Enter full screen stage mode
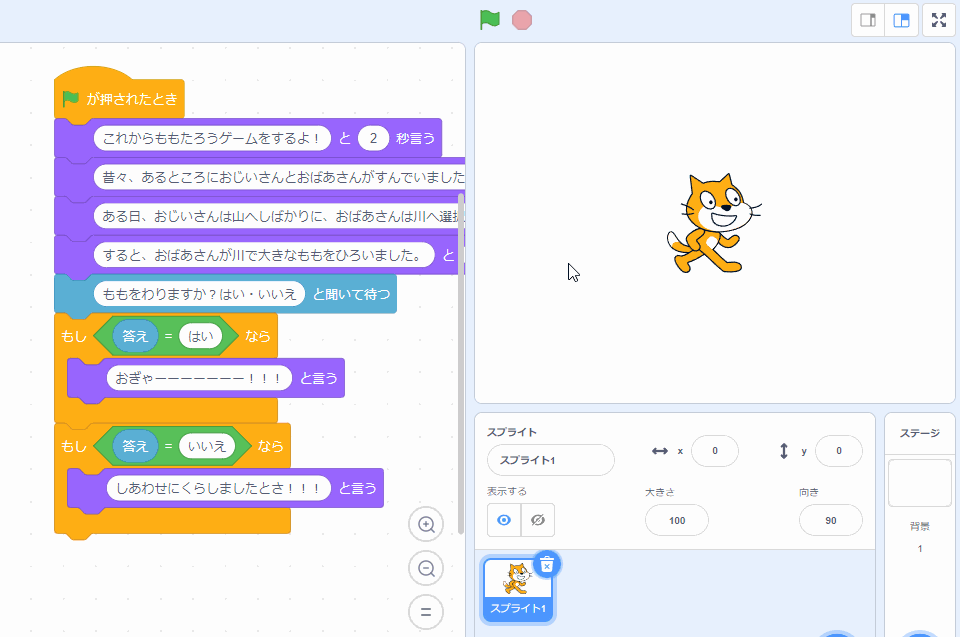The width and height of the screenshot is (960, 637). [x=939, y=20]
